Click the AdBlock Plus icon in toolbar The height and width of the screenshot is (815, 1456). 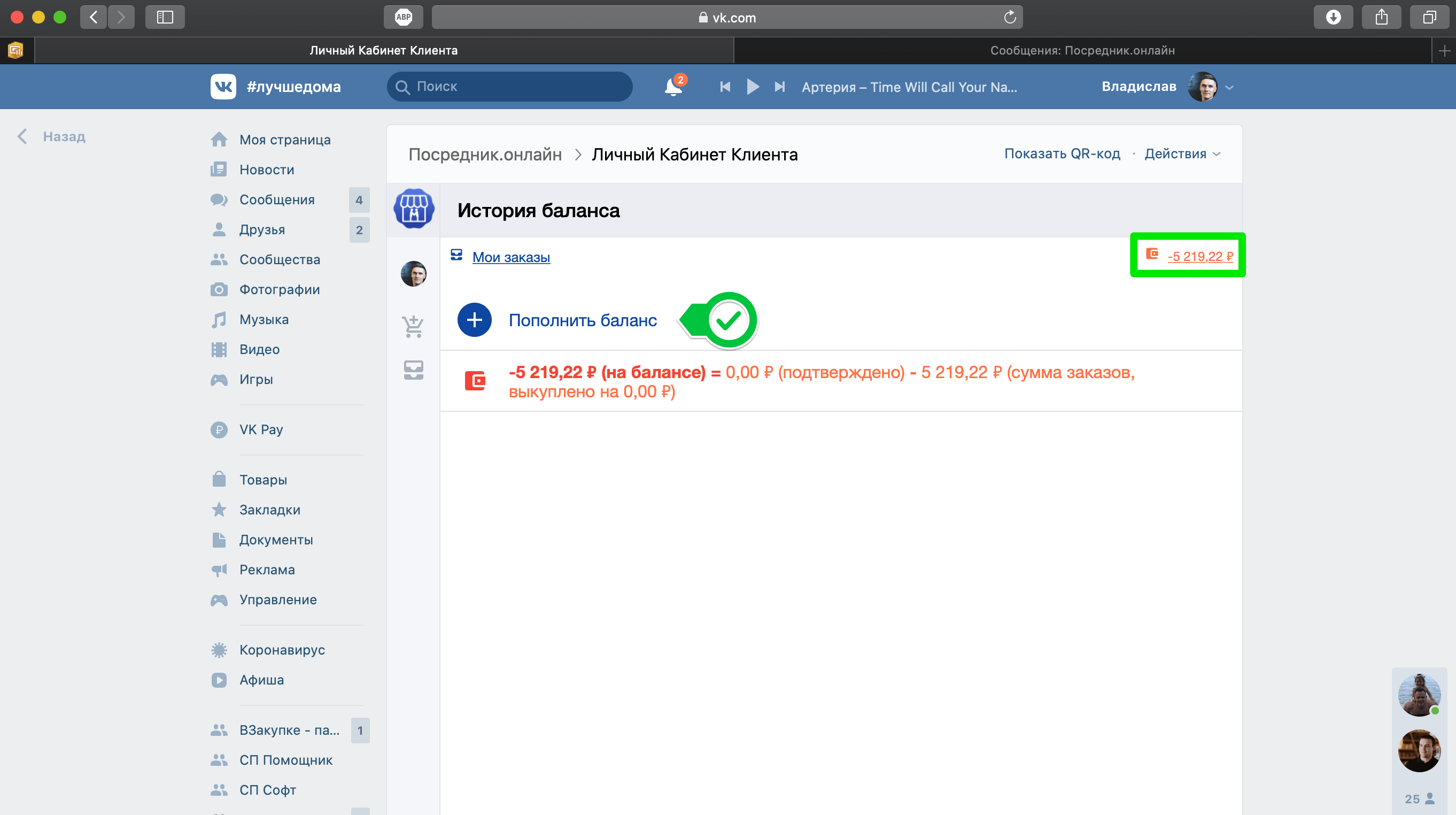pyautogui.click(x=403, y=17)
